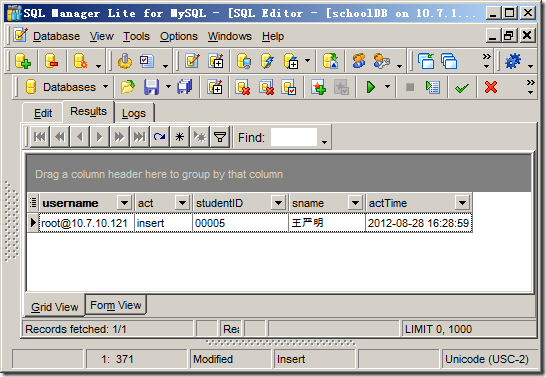Viewport: 546px width, 377px height.
Task: Expand the username column filter dropdown
Action: [x=124, y=203]
